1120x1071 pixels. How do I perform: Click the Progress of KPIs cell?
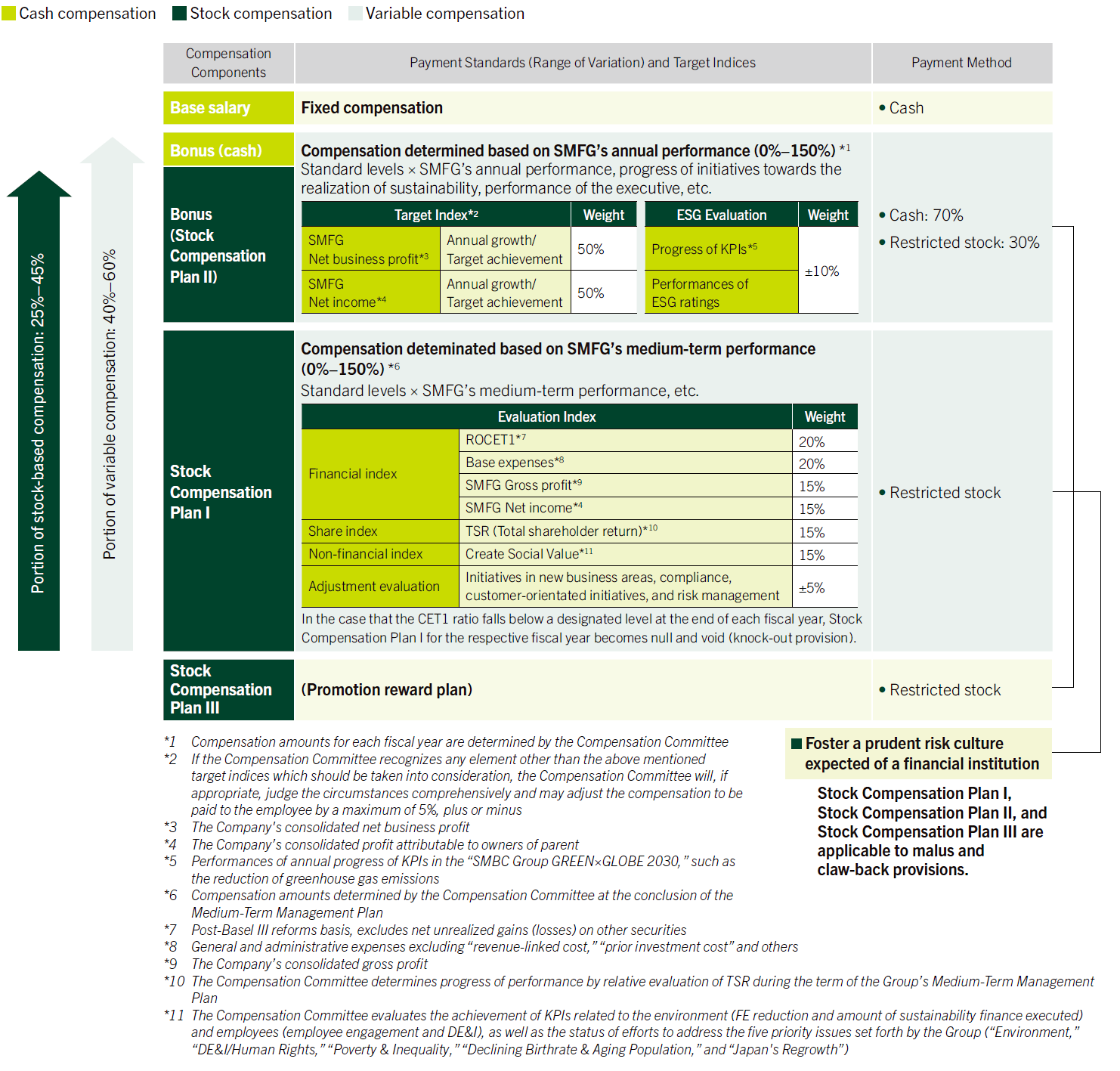[x=721, y=249]
